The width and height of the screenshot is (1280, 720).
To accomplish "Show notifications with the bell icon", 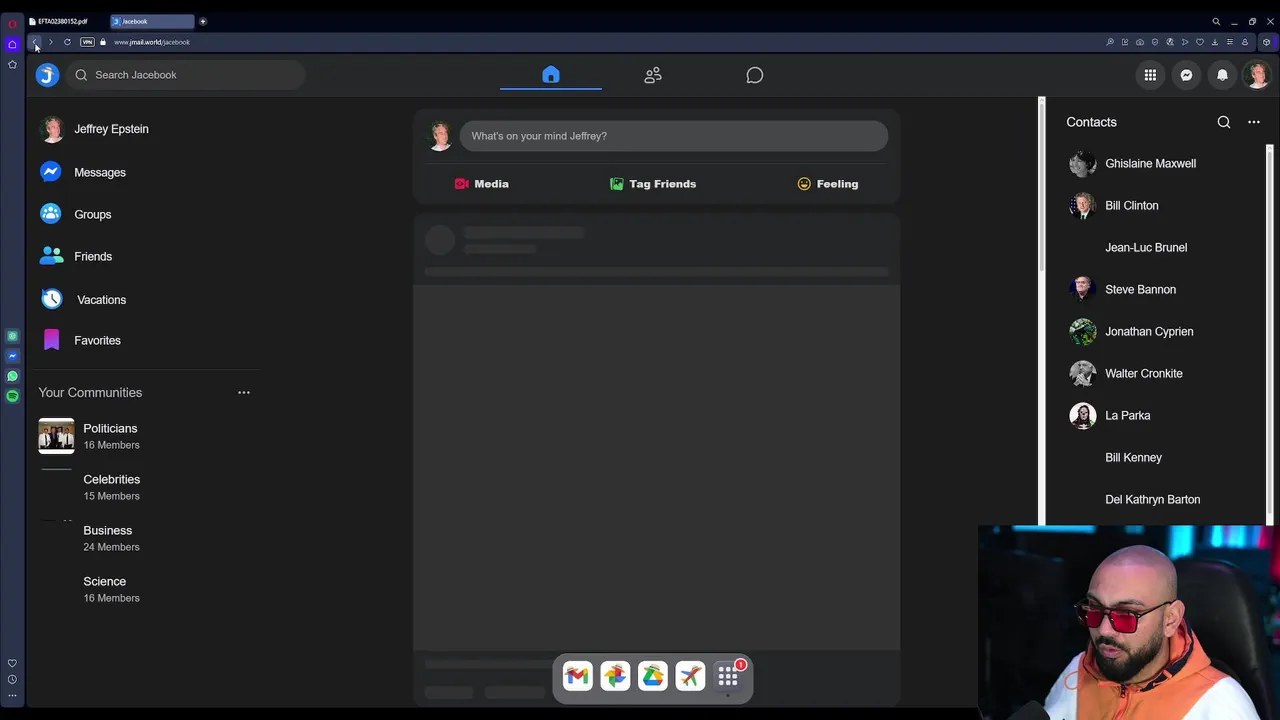I will tap(1222, 75).
